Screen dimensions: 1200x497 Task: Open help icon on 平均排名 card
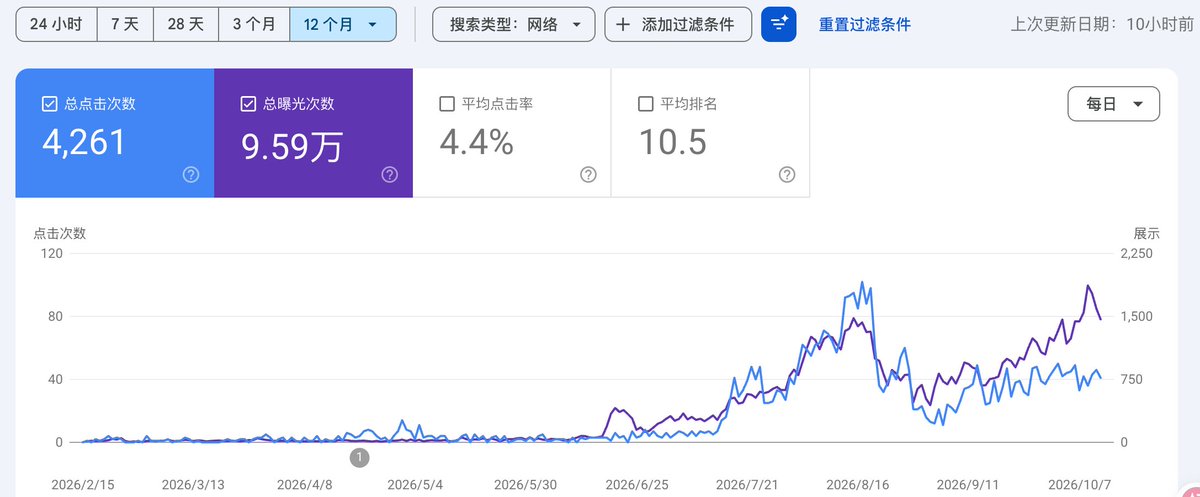pyautogui.click(x=787, y=174)
